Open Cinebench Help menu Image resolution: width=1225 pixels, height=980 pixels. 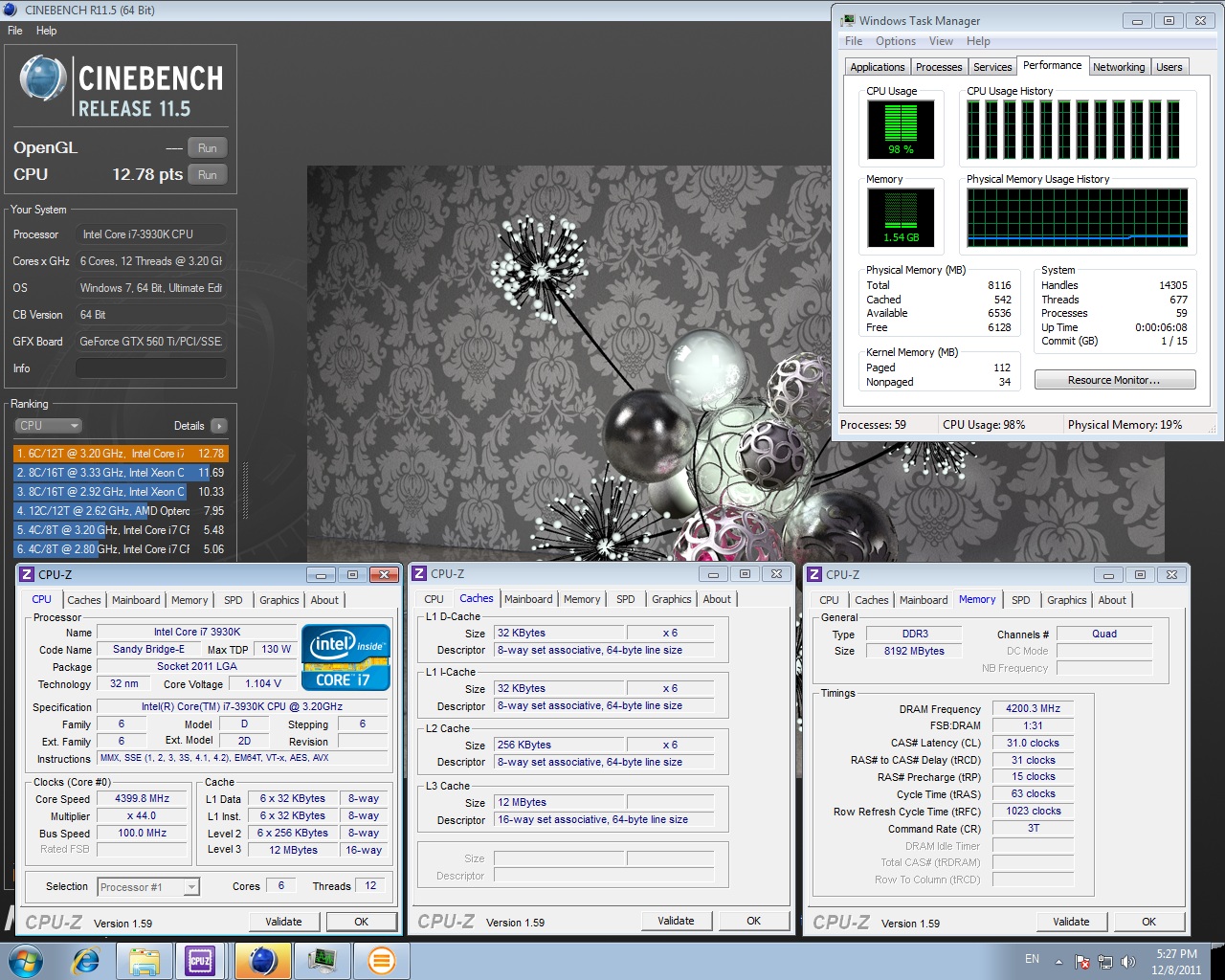(x=46, y=31)
